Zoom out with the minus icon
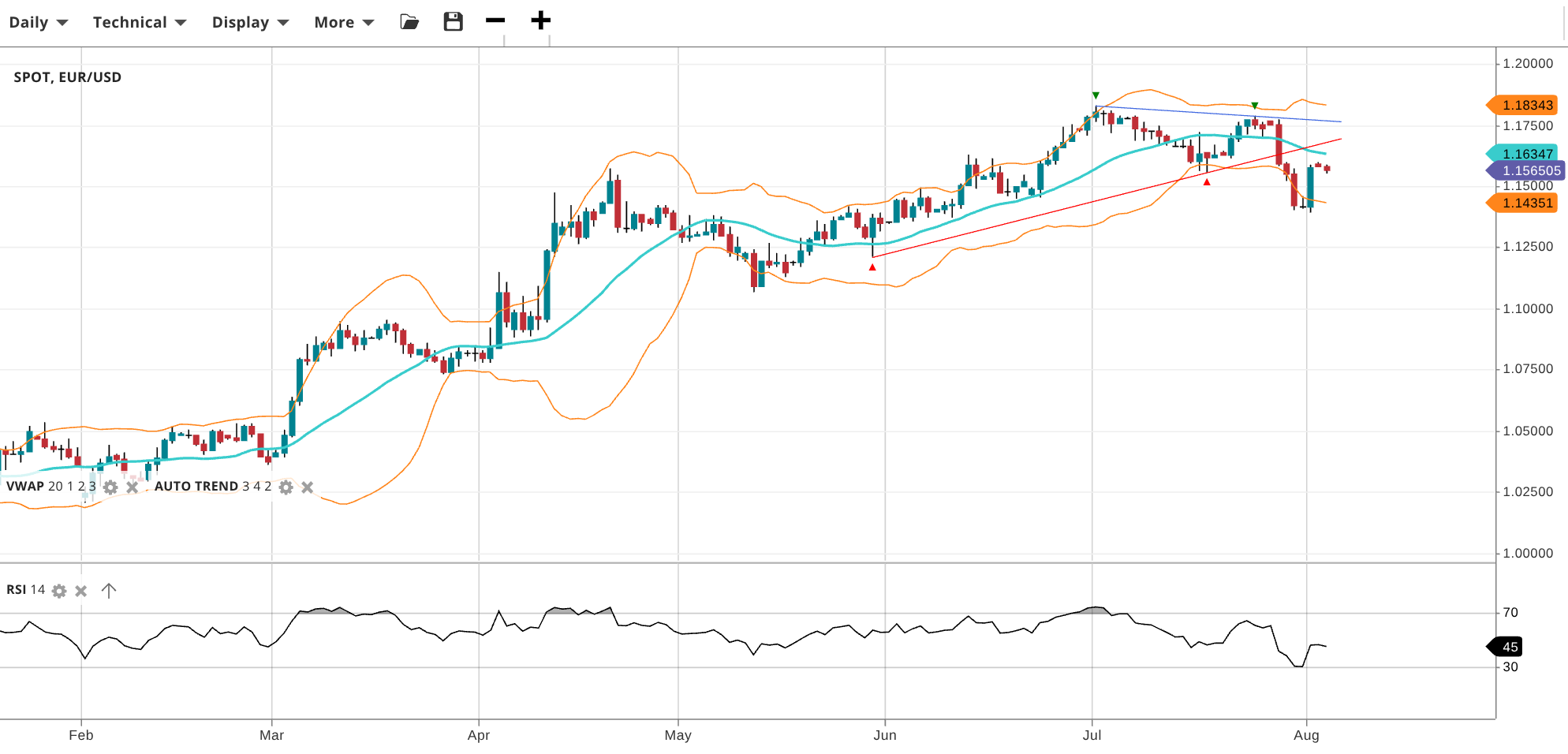The image size is (1568, 754). point(495,21)
